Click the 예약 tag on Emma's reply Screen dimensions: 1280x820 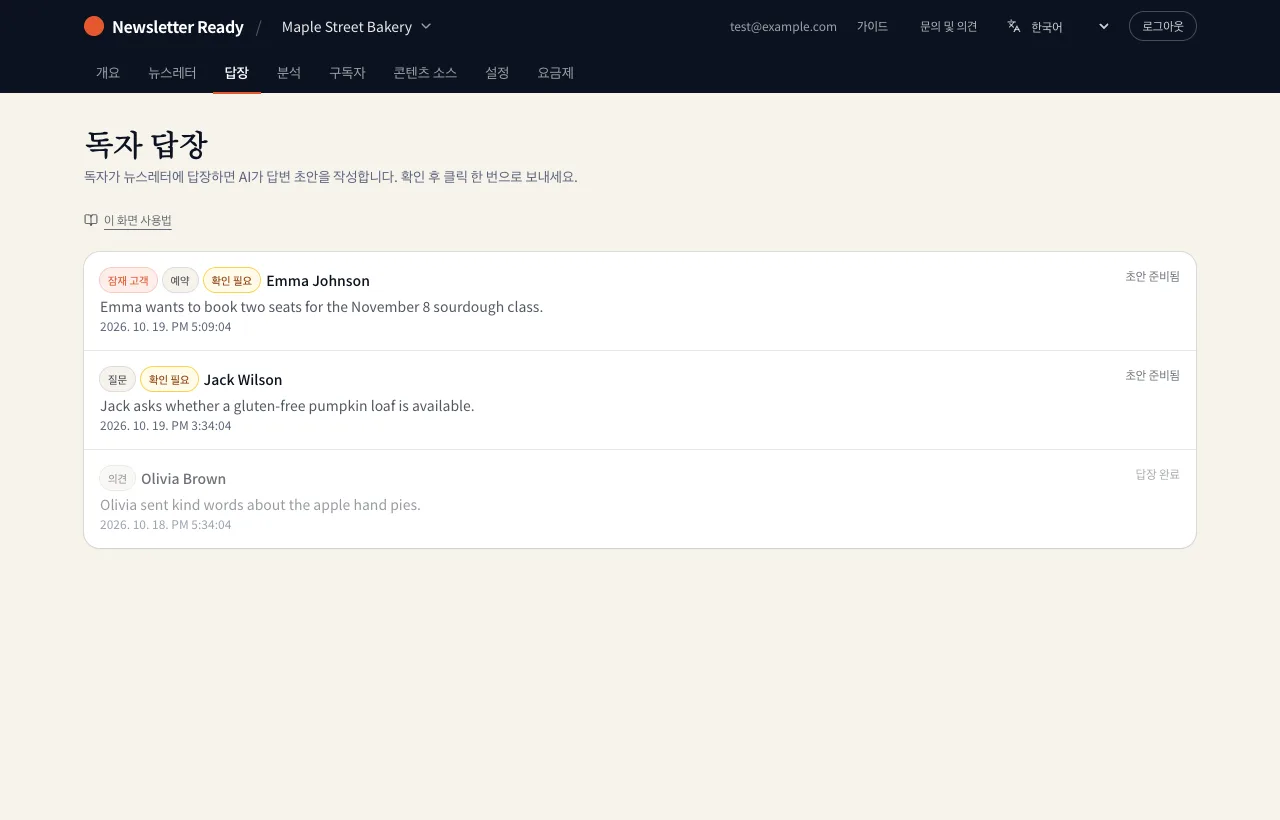point(180,280)
